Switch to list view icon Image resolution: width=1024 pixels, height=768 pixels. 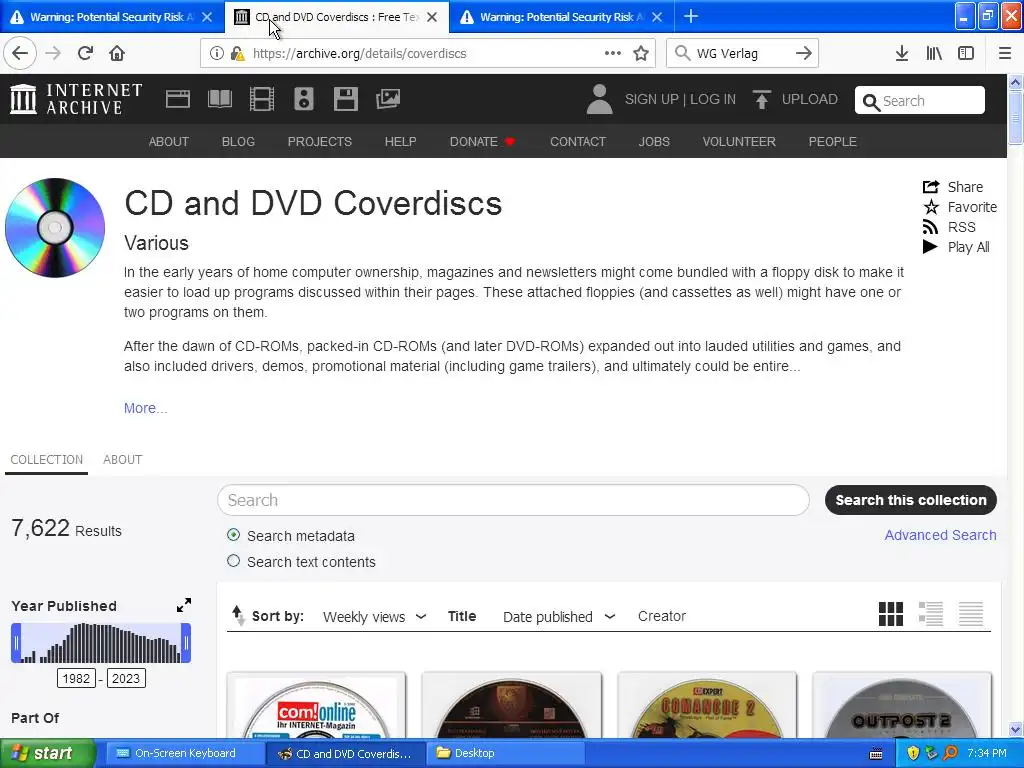931,614
